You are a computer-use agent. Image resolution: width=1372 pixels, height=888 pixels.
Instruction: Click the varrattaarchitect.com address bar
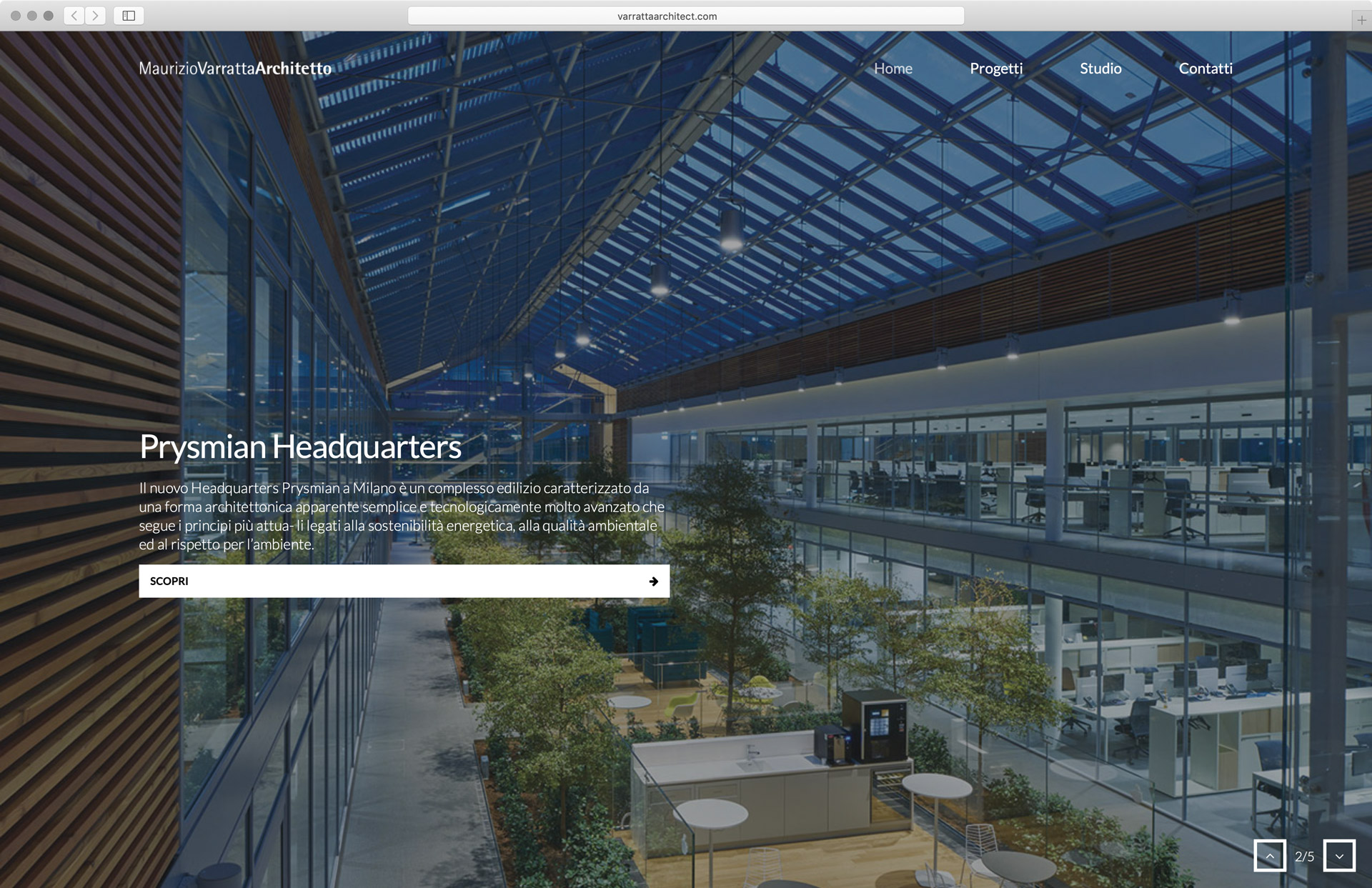[686, 16]
